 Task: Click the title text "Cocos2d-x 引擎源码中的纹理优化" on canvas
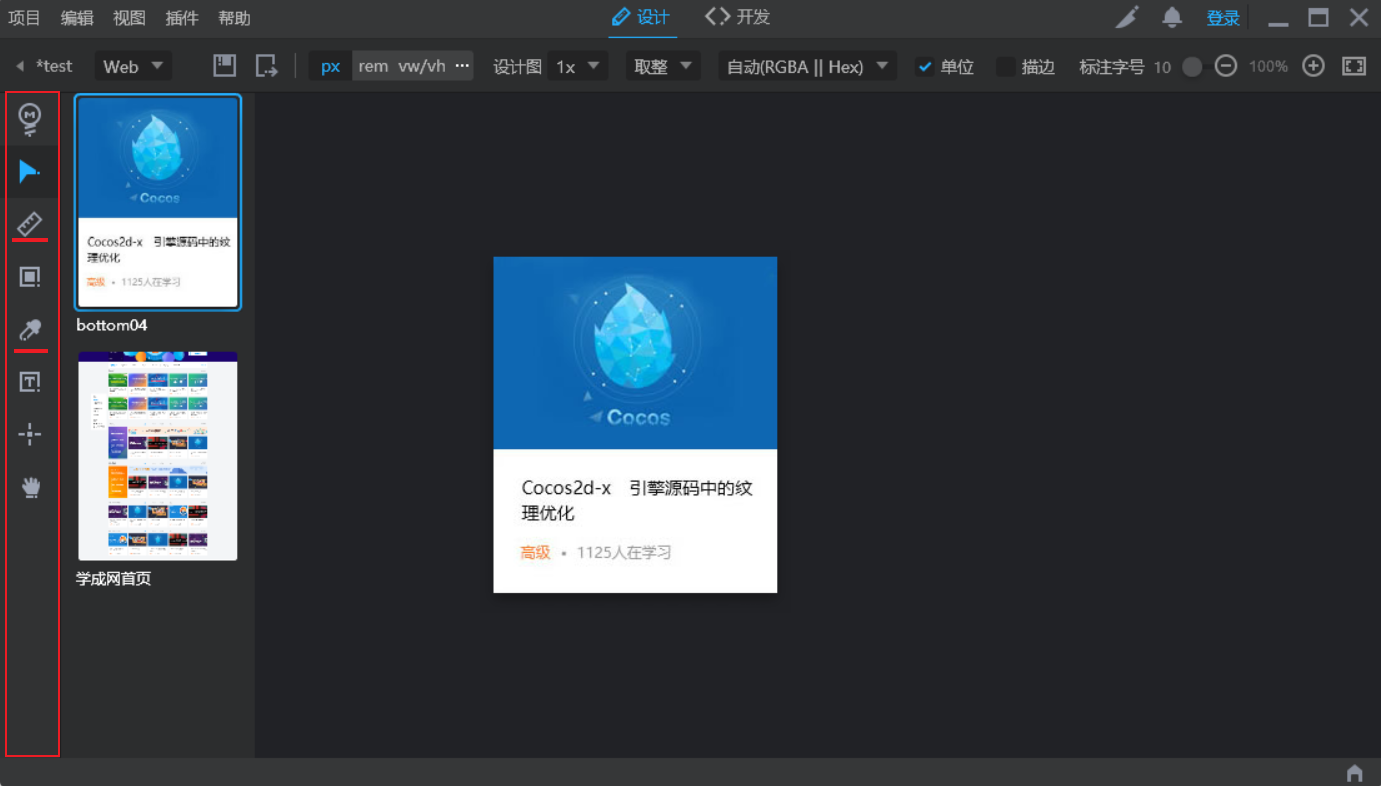637,501
